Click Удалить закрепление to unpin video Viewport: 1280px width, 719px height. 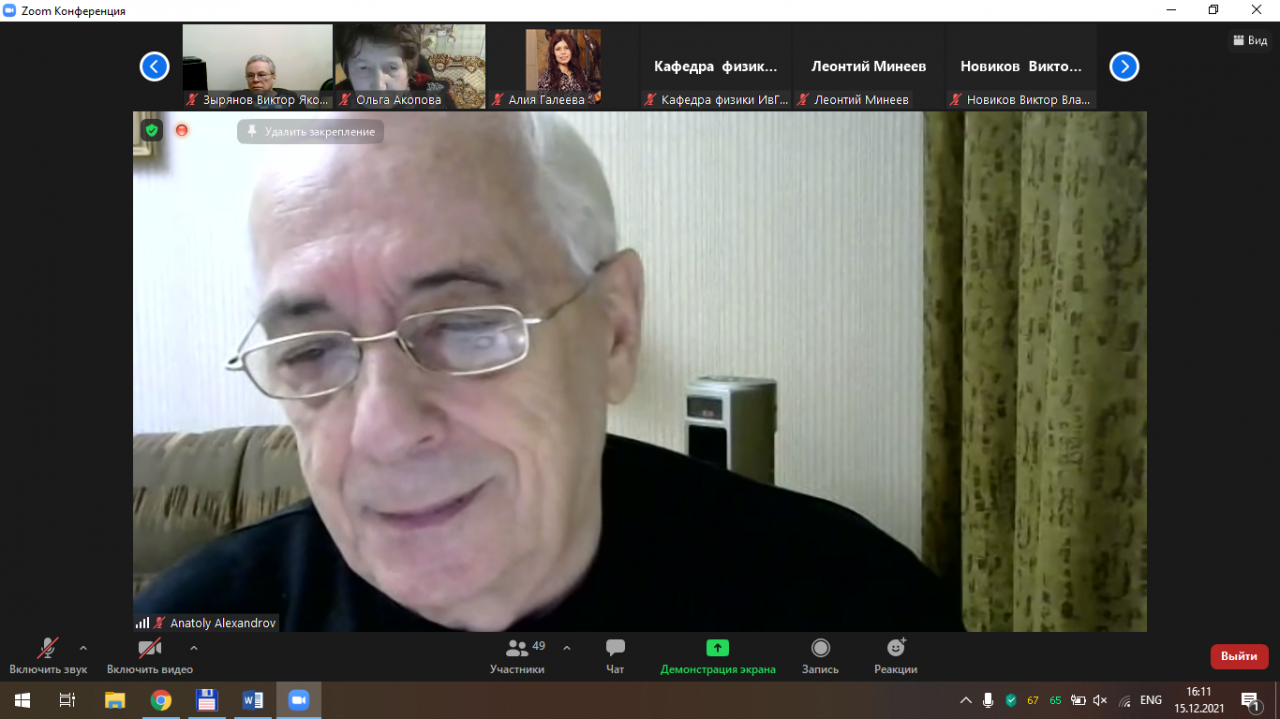click(311, 132)
